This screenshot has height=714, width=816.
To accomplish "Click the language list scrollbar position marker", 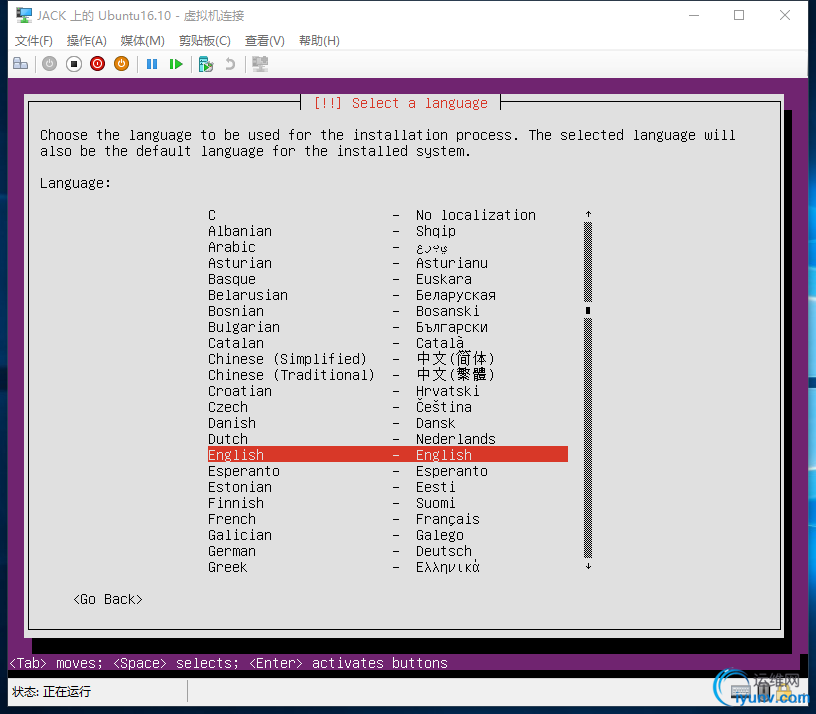I will coord(588,311).
